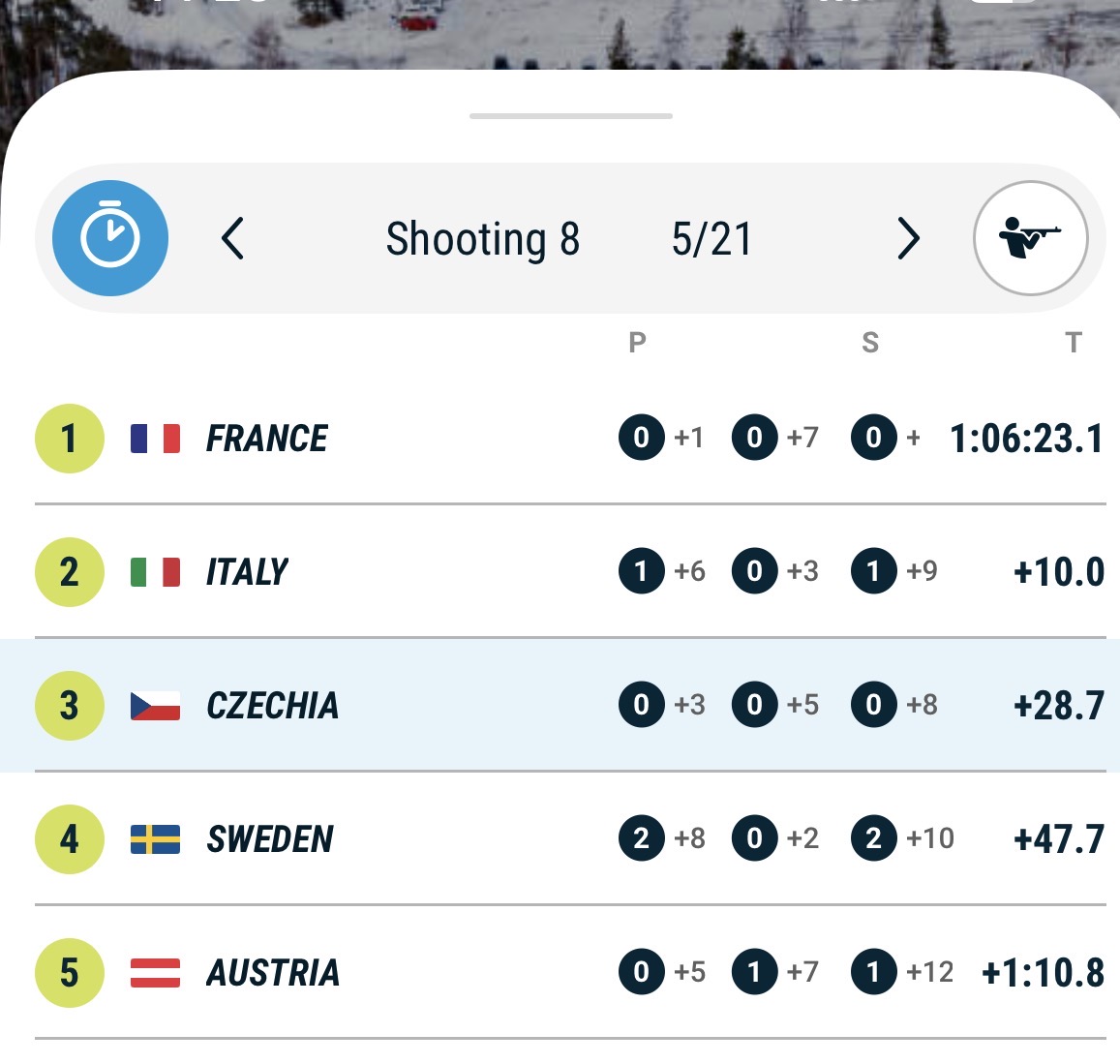Viewport: 1120px width, 1064px height.
Task: Click the Shooting 8 split label
Action: pos(482,239)
